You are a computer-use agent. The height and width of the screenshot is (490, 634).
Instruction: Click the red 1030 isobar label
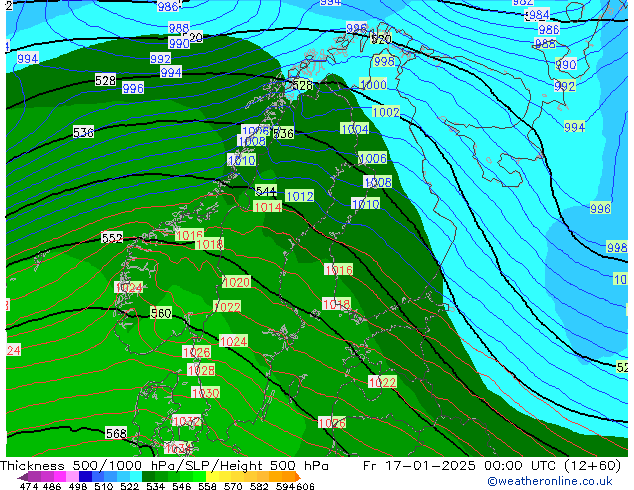coord(205,393)
